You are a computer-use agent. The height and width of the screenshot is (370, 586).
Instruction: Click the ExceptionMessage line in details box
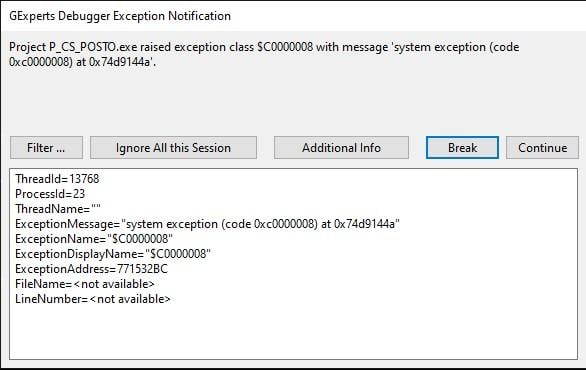point(207,224)
